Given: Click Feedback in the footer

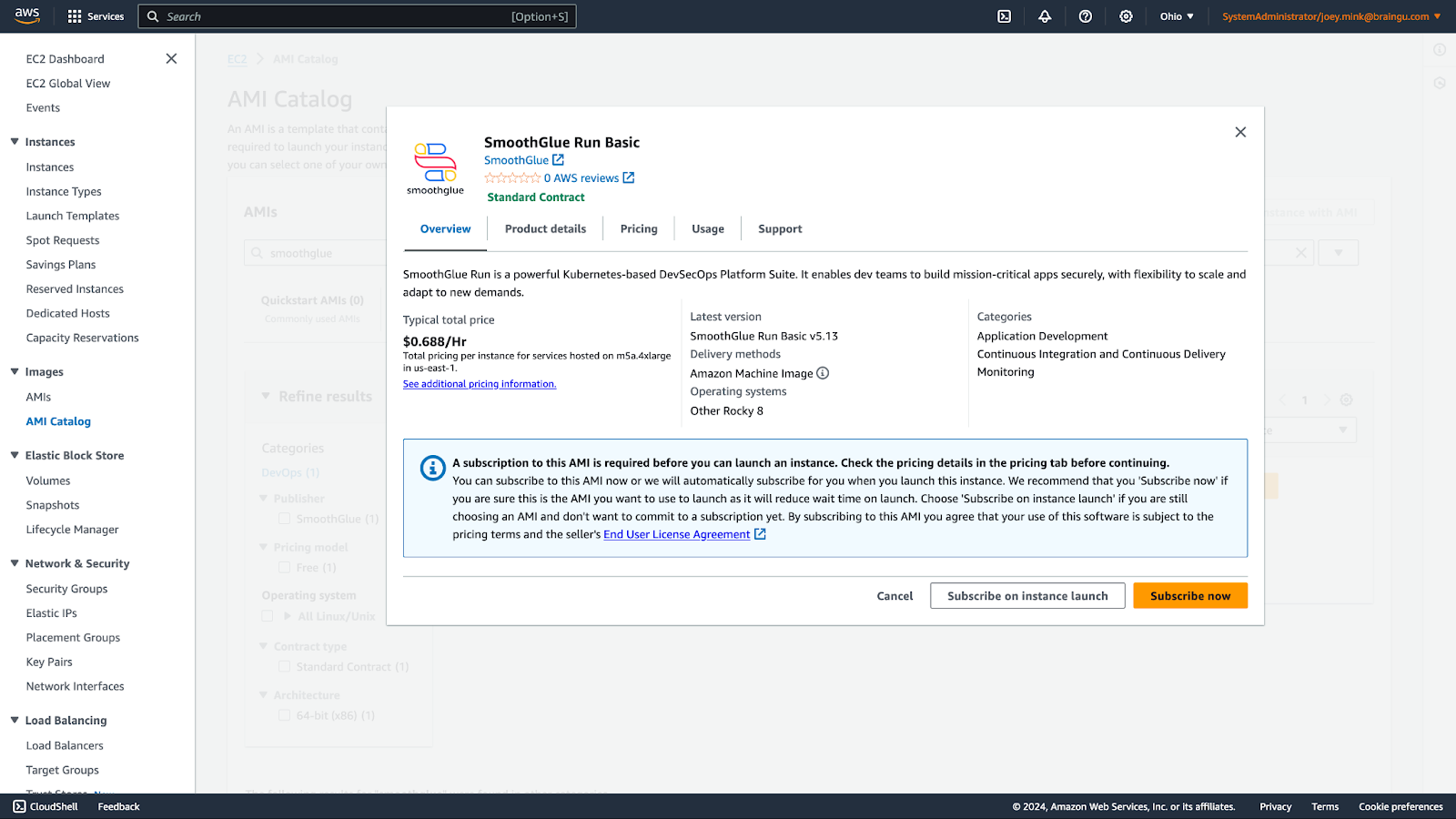Looking at the screenshot, I should 118,807.
